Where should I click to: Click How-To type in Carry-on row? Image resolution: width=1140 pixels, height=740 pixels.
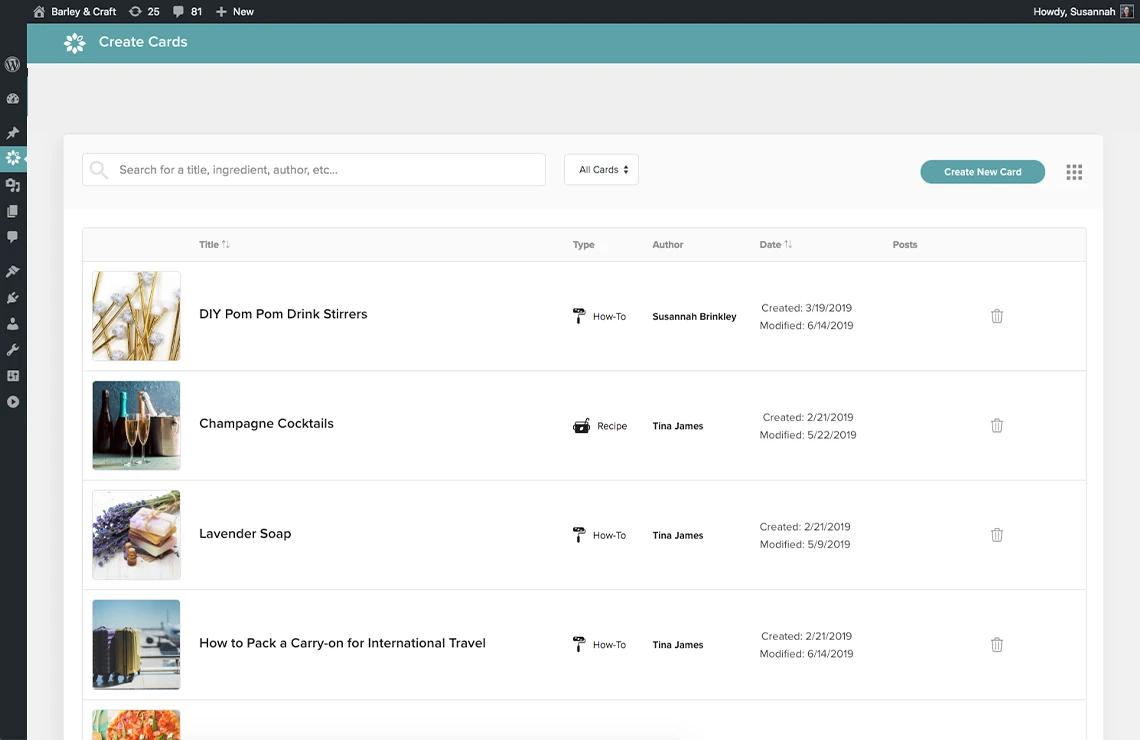(609, 645)
